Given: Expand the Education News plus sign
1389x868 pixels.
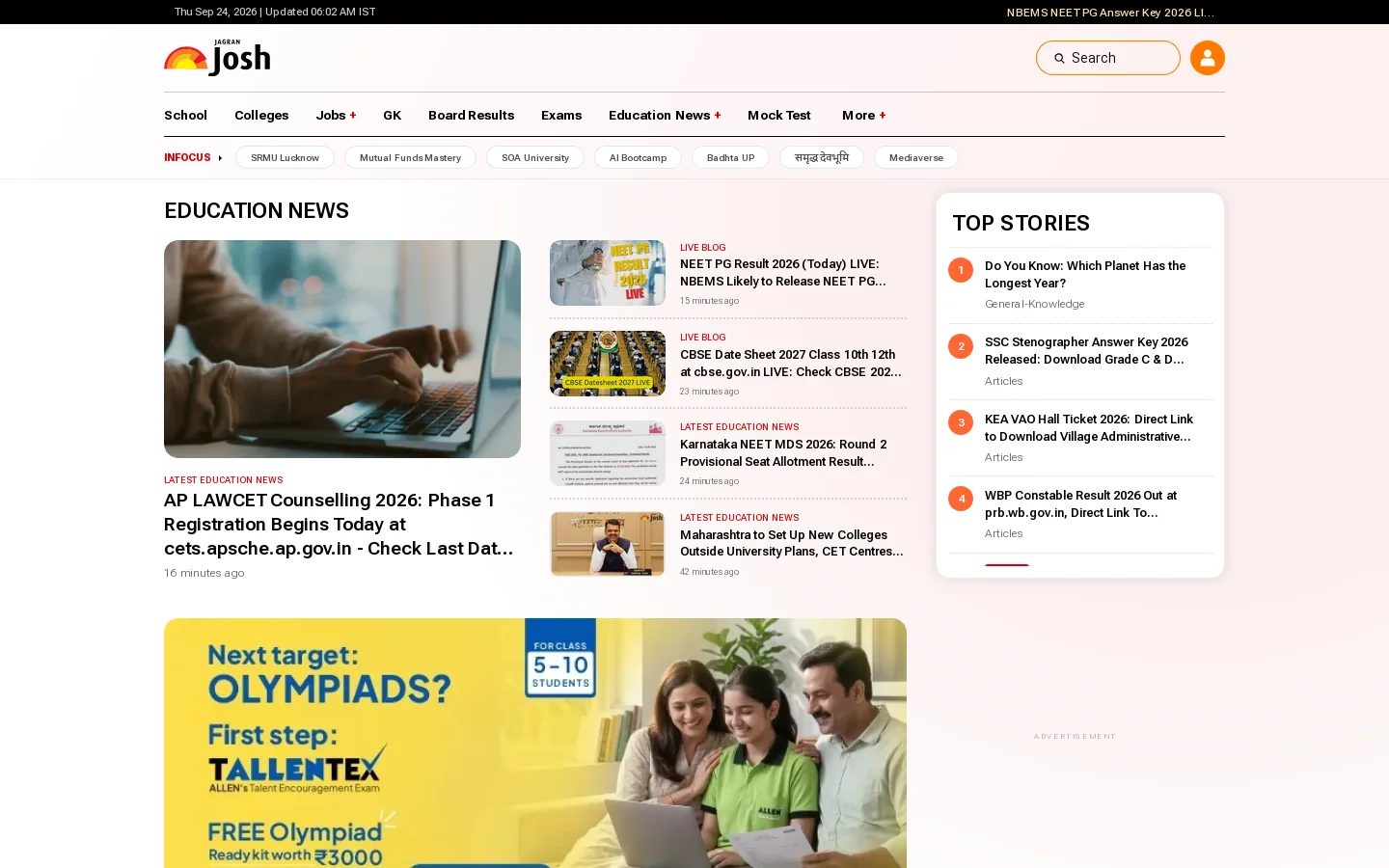Looking at the screenshot, I should click(718, 115).
